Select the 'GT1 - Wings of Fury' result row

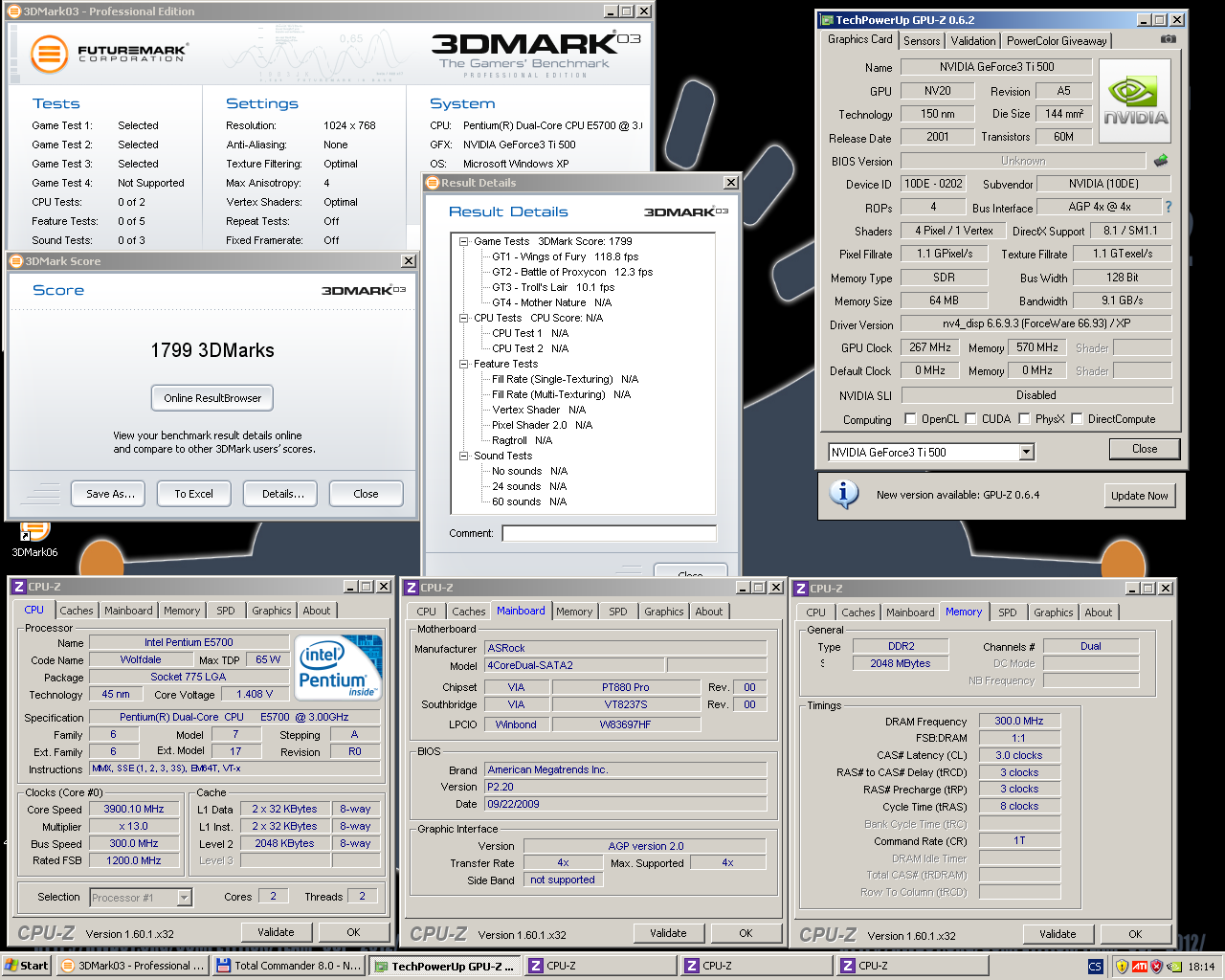565,256
